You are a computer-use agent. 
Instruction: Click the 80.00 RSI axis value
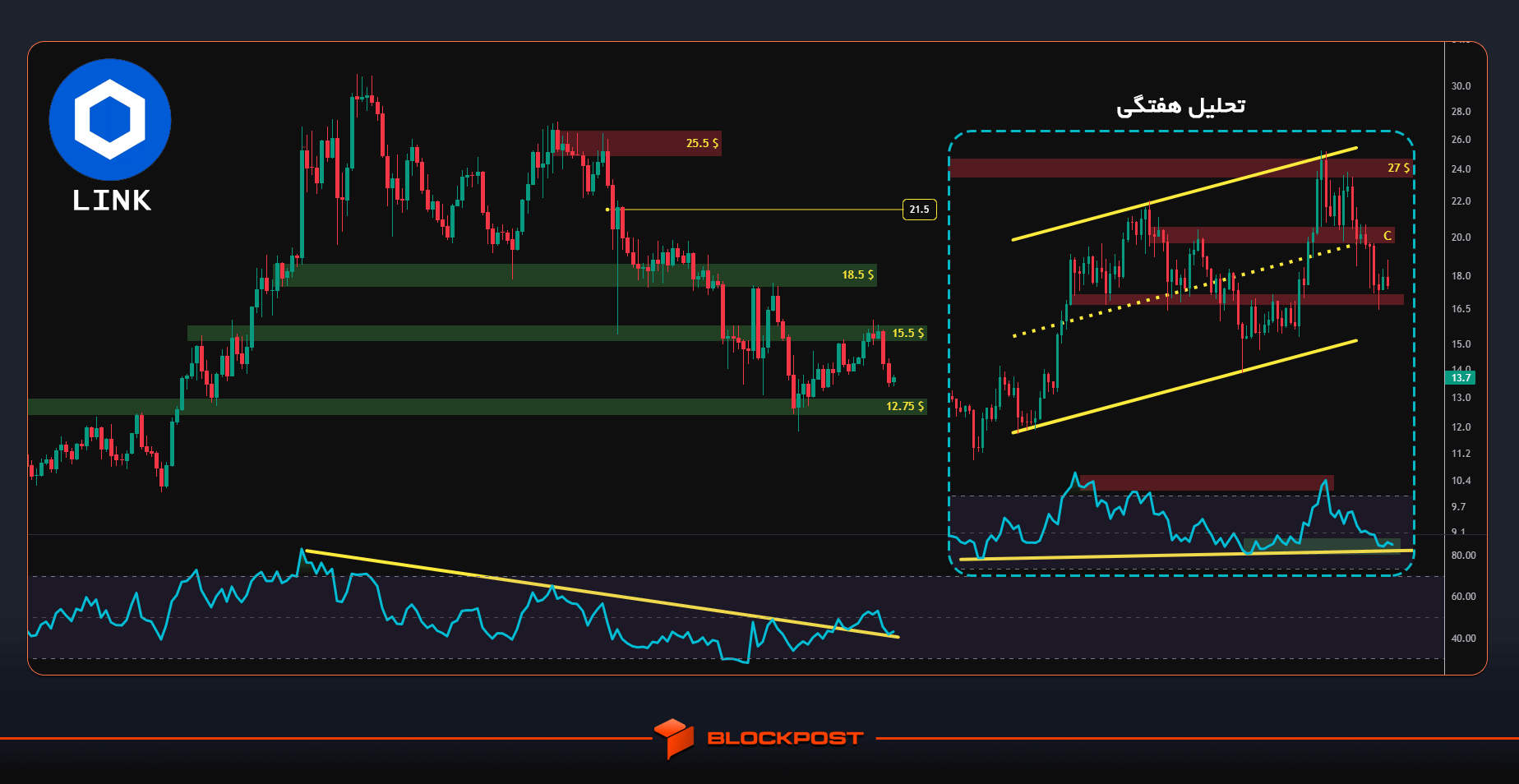pyautogui.click(x=1463, y=556)
